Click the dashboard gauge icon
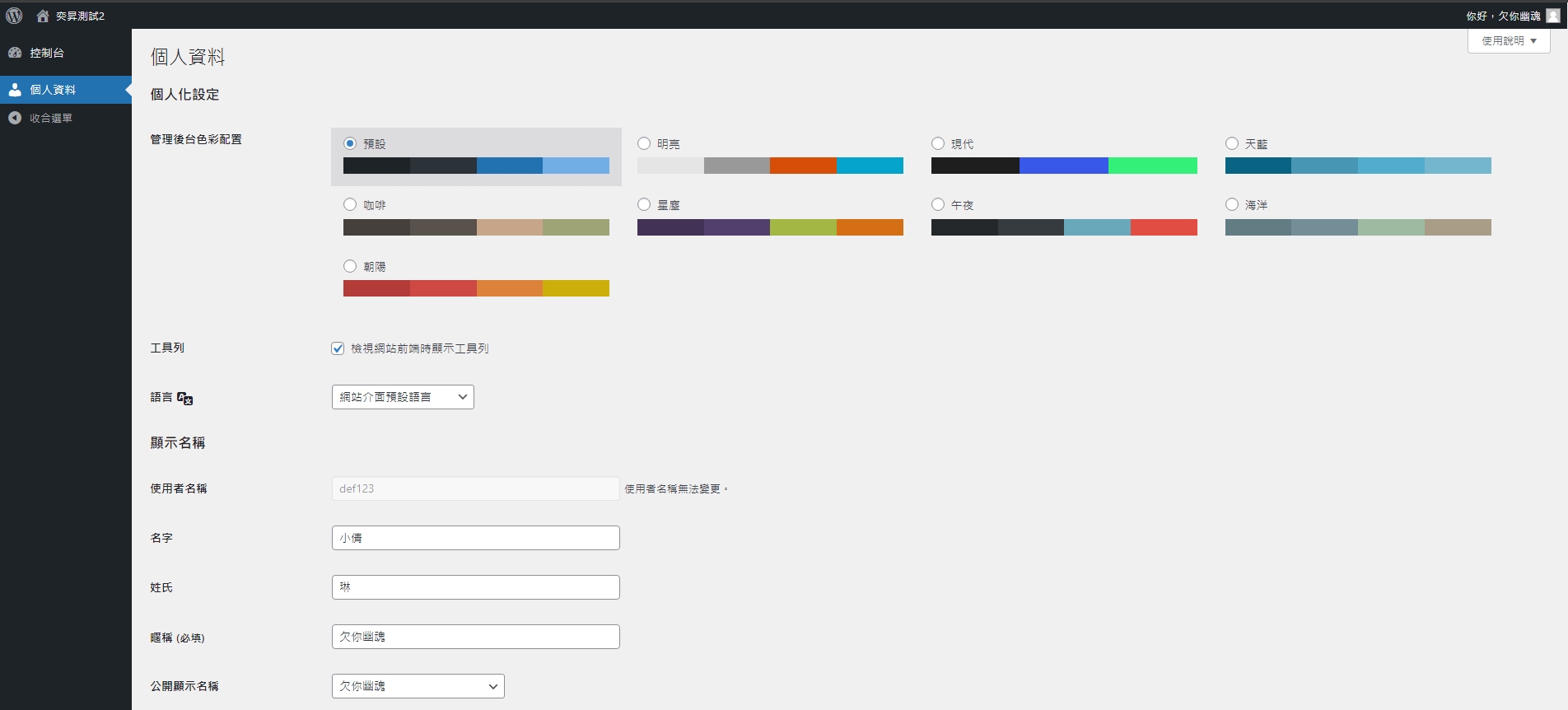 15,53
